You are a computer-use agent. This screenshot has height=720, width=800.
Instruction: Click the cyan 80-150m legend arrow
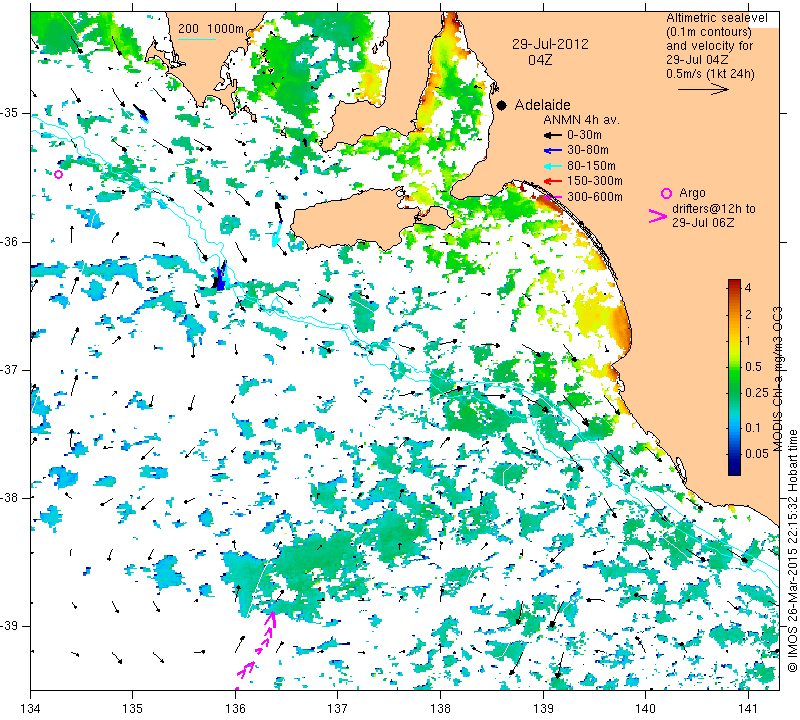pos(553,166)
